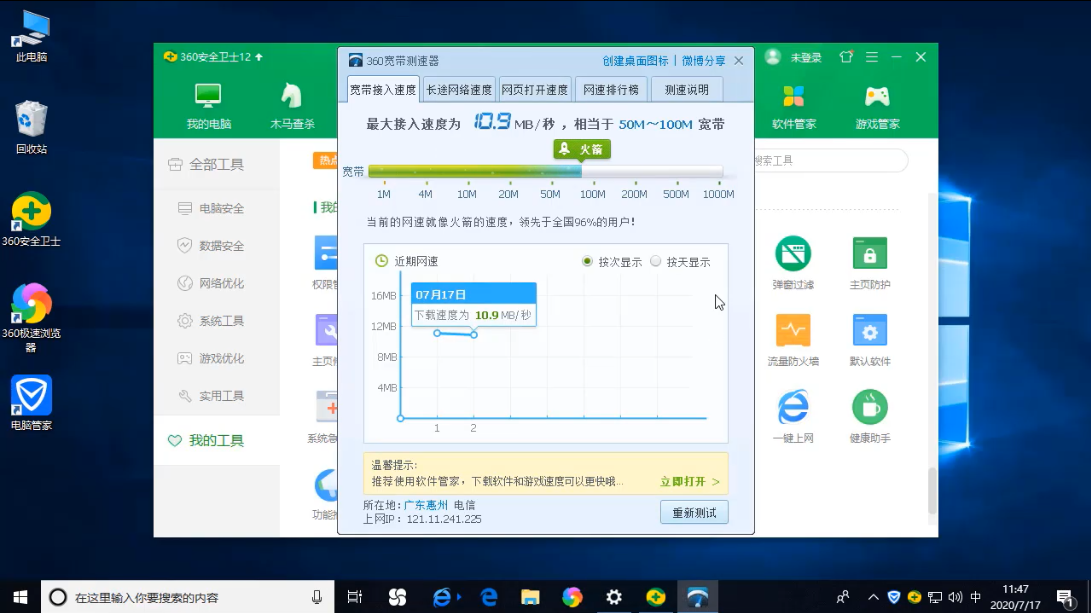This screenshot has height=613, width=1091.
Task: Open the 360 main menu (three lines)
Action: click(x=872, y=57)
